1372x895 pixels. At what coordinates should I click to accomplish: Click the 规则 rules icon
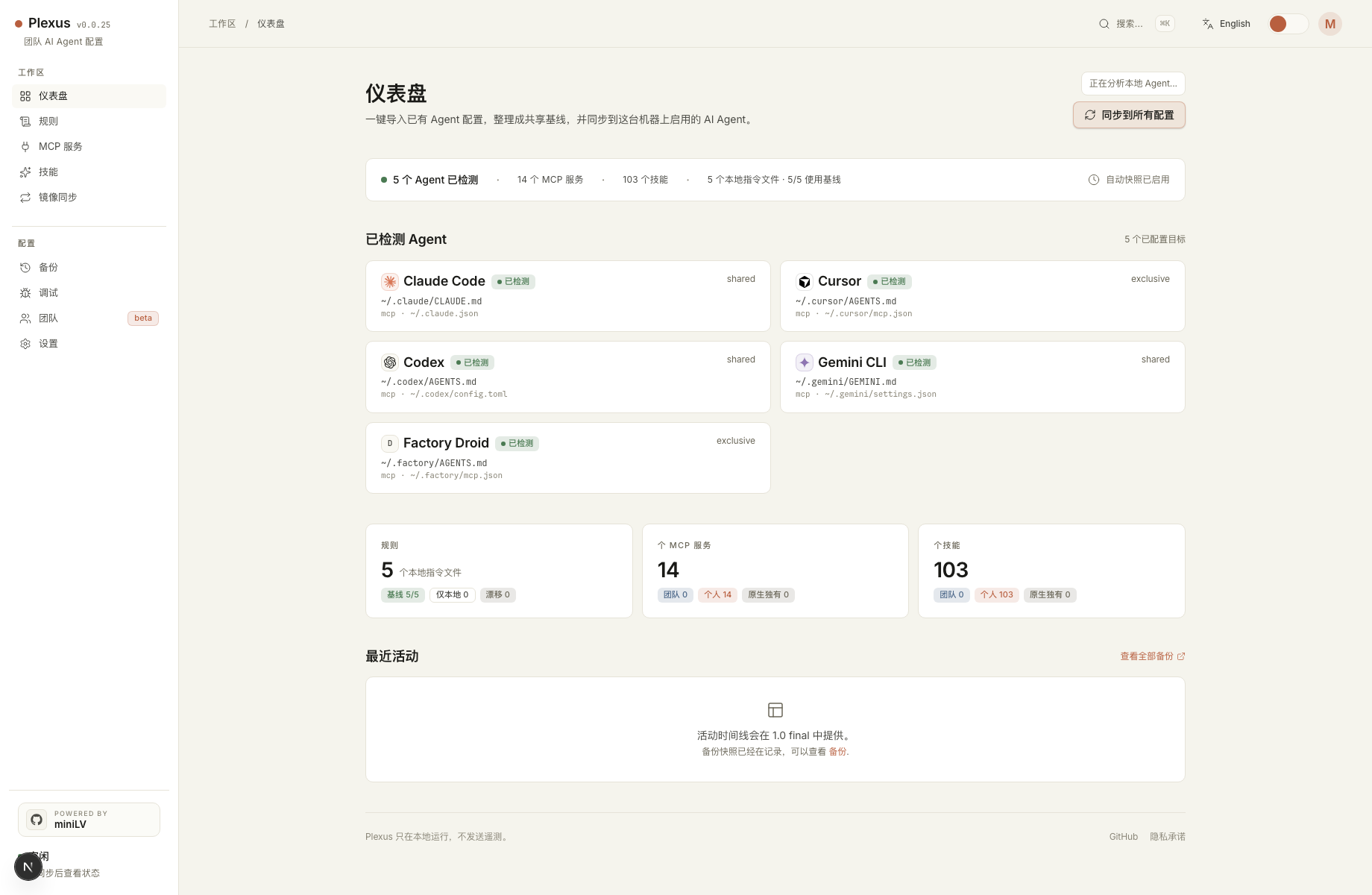click(25, 122)
